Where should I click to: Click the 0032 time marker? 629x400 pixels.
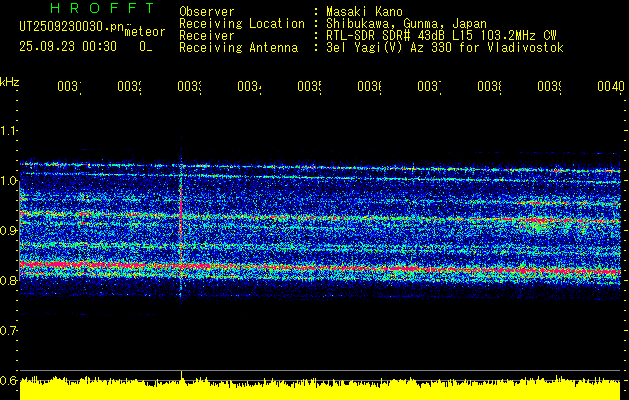coord(130,86)
